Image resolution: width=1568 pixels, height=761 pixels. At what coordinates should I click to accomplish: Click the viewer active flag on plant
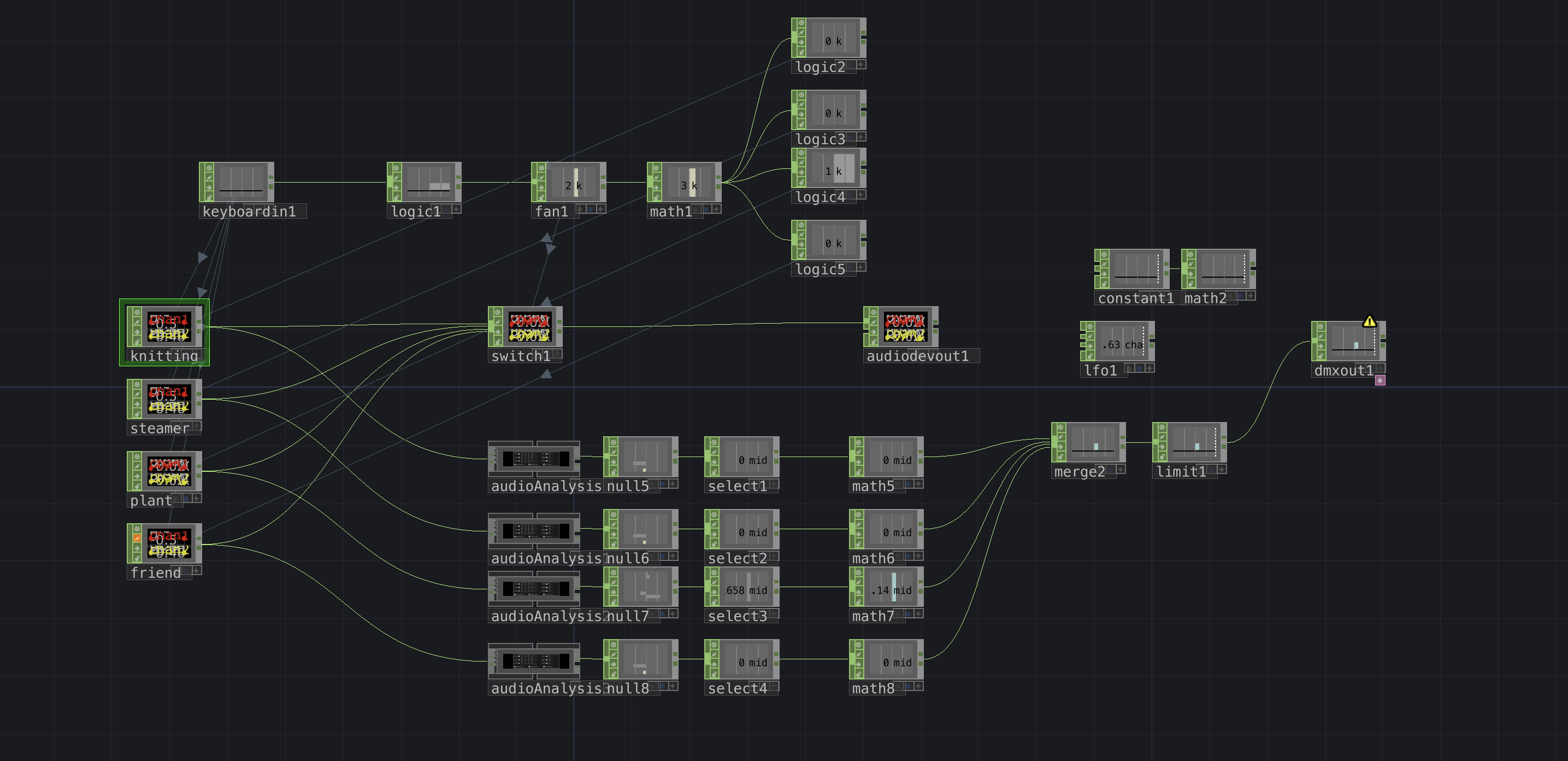tap(137, 456)
